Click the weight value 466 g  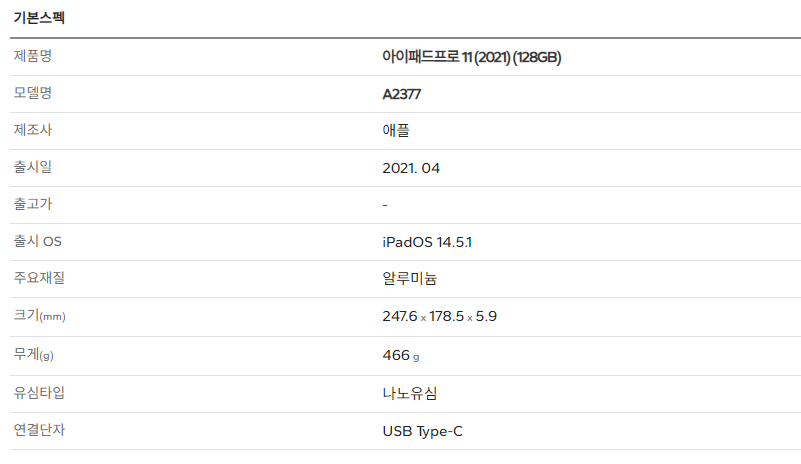coord(401,355)
